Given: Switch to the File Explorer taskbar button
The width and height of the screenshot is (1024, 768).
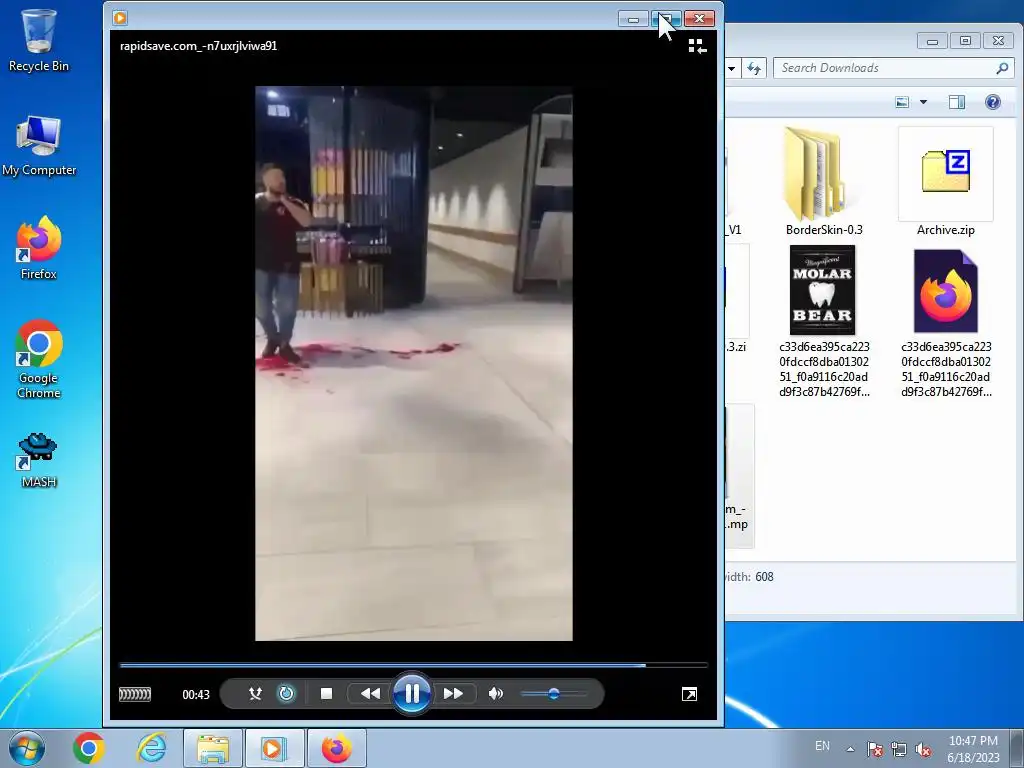Looking at the screenshot, I should coord(213,748).
